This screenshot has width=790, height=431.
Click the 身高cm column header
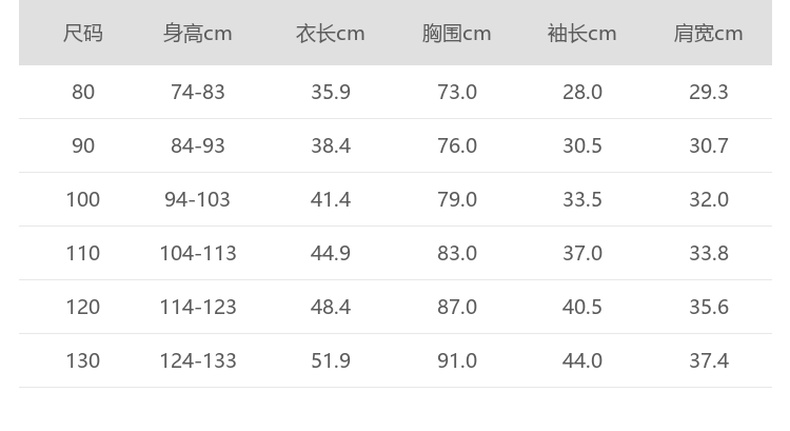198,34
